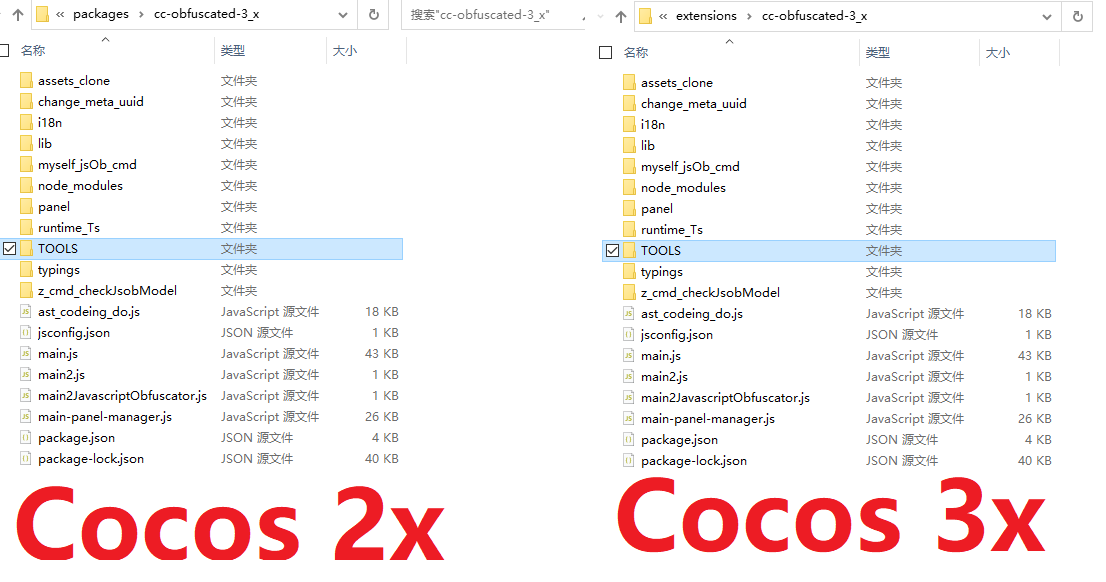This screenshot has height=582, width=1106.
Task: Sort by 名称 column in left window
Action: pyautogui.click(x=33, y=51)
